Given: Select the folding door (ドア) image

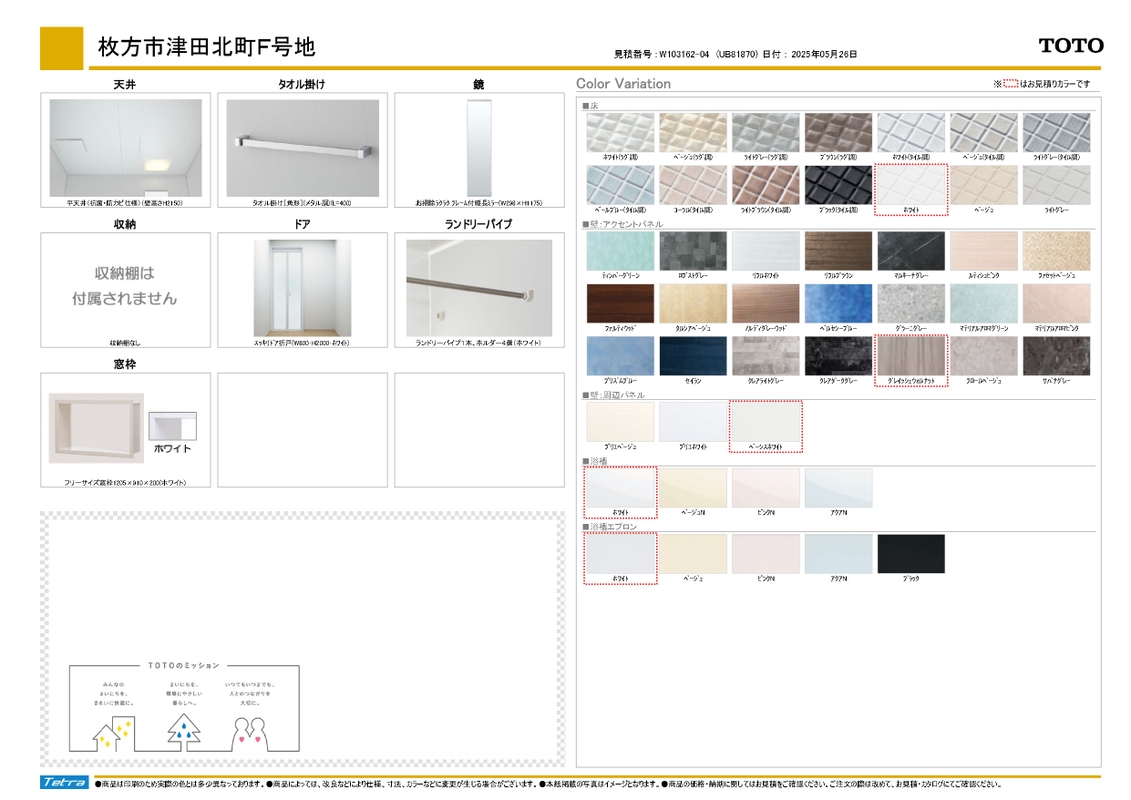Looking at the screenshot, I should 301,288.
